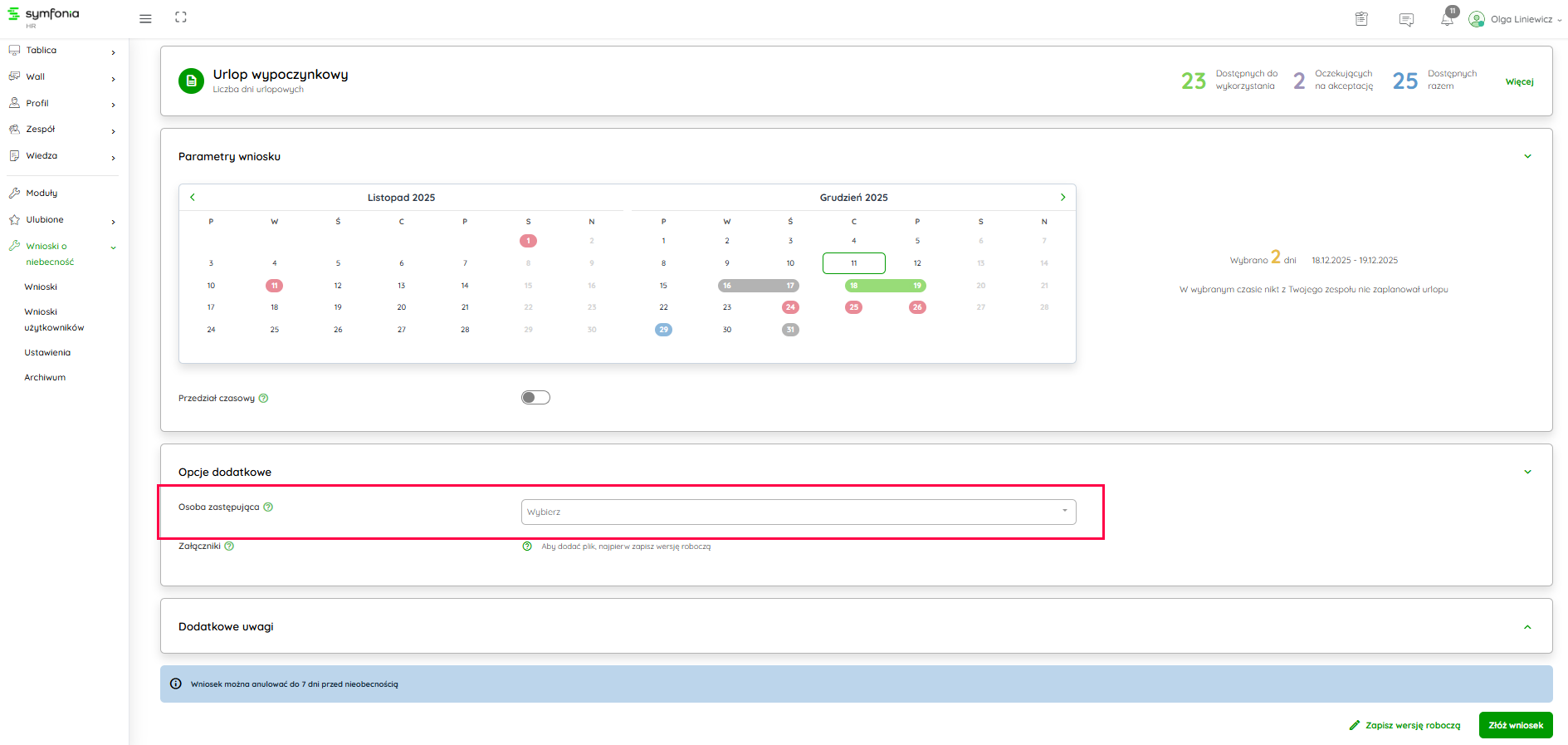Image resolution: width=1568 pixels, height=745 pixels.
Task: Go to next month in calendar
Action: 1062,198
